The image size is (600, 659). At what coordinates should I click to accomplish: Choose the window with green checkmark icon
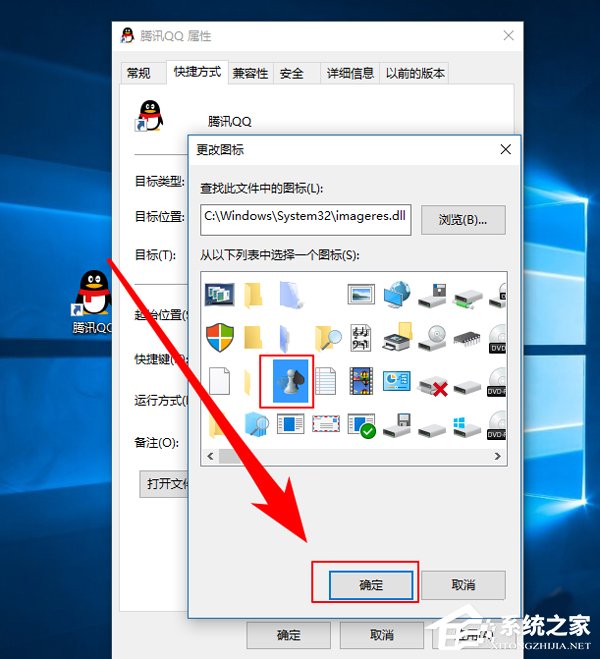[x=362, y=426]
